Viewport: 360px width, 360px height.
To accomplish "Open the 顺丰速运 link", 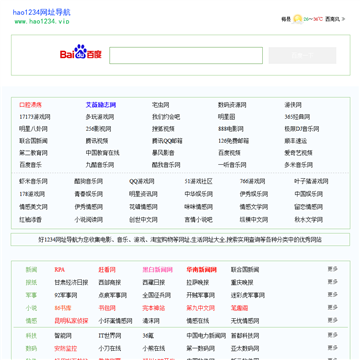I will tap(296, 141).
